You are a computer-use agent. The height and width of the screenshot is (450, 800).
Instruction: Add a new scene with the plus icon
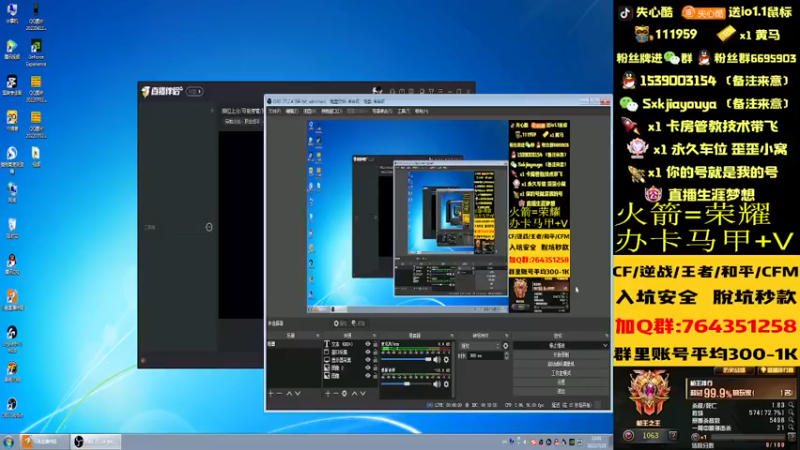point(271,393)
